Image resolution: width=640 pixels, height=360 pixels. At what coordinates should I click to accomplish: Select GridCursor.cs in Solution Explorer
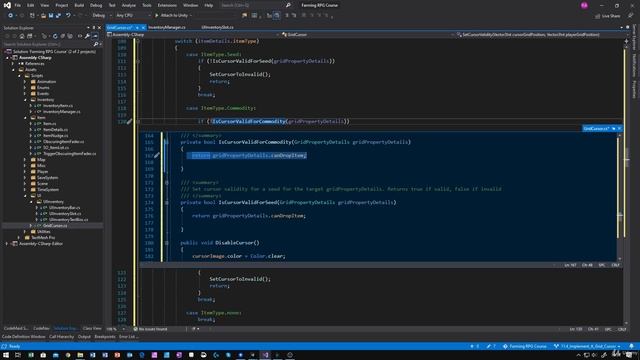[x=55, y=226]
